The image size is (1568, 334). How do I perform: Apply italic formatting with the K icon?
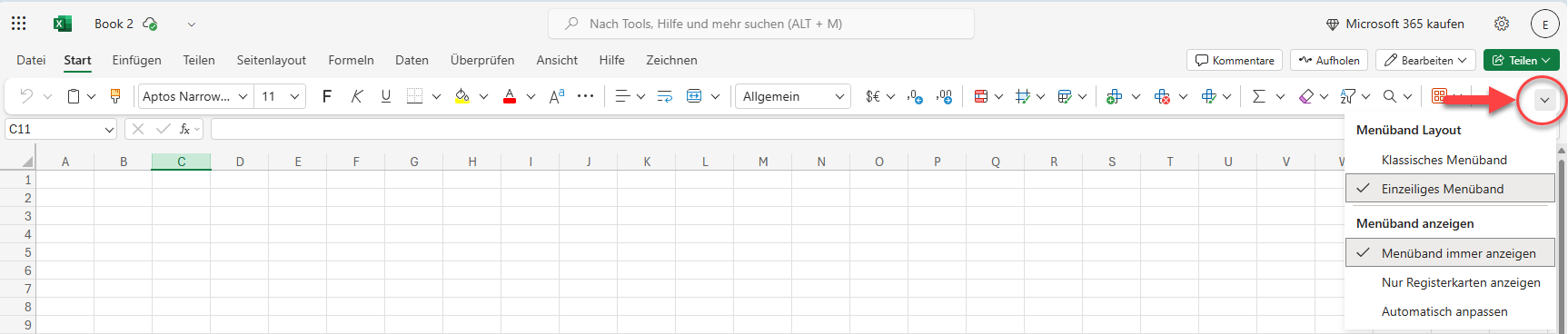pos(357,96)
